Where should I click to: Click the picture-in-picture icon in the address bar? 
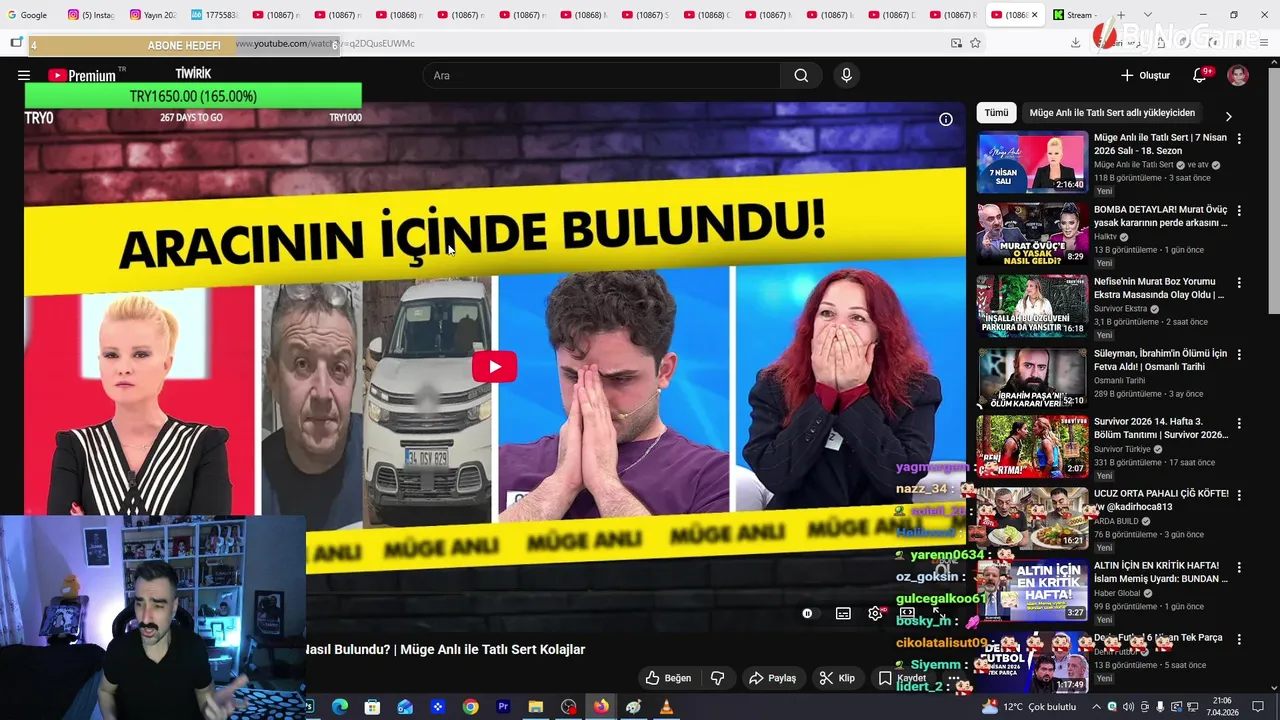coord(956,43)
